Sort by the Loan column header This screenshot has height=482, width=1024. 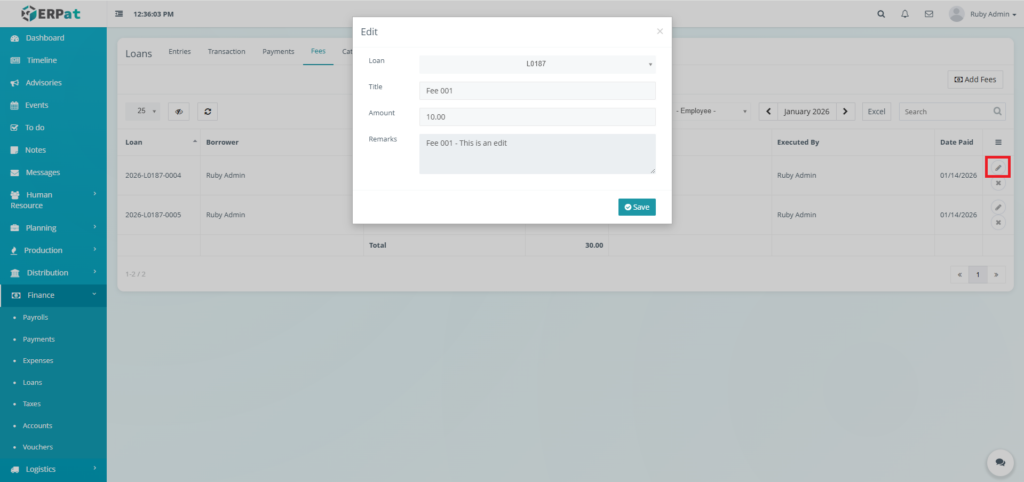tap(159, 142)
